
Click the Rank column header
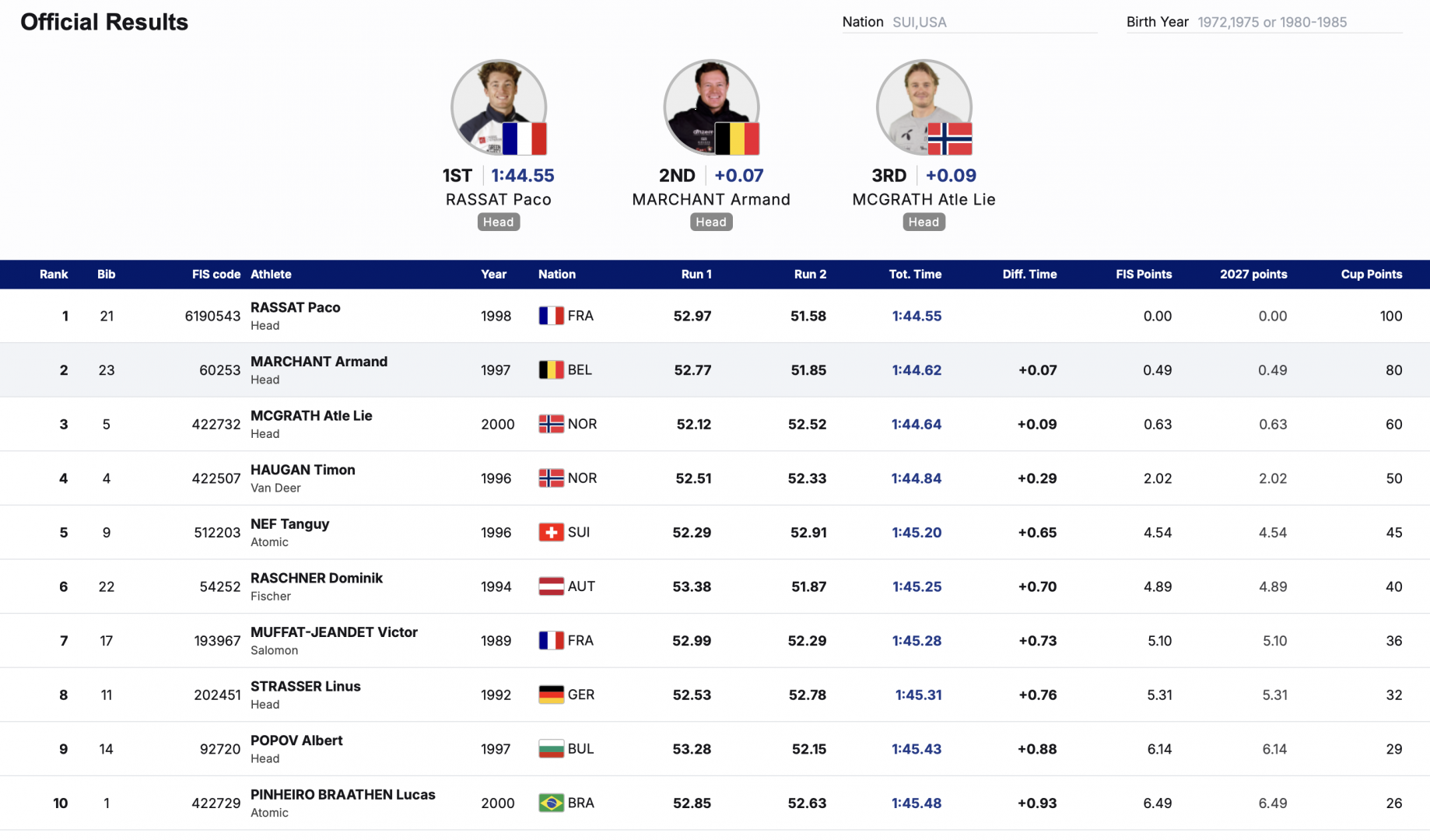point(54,275)
